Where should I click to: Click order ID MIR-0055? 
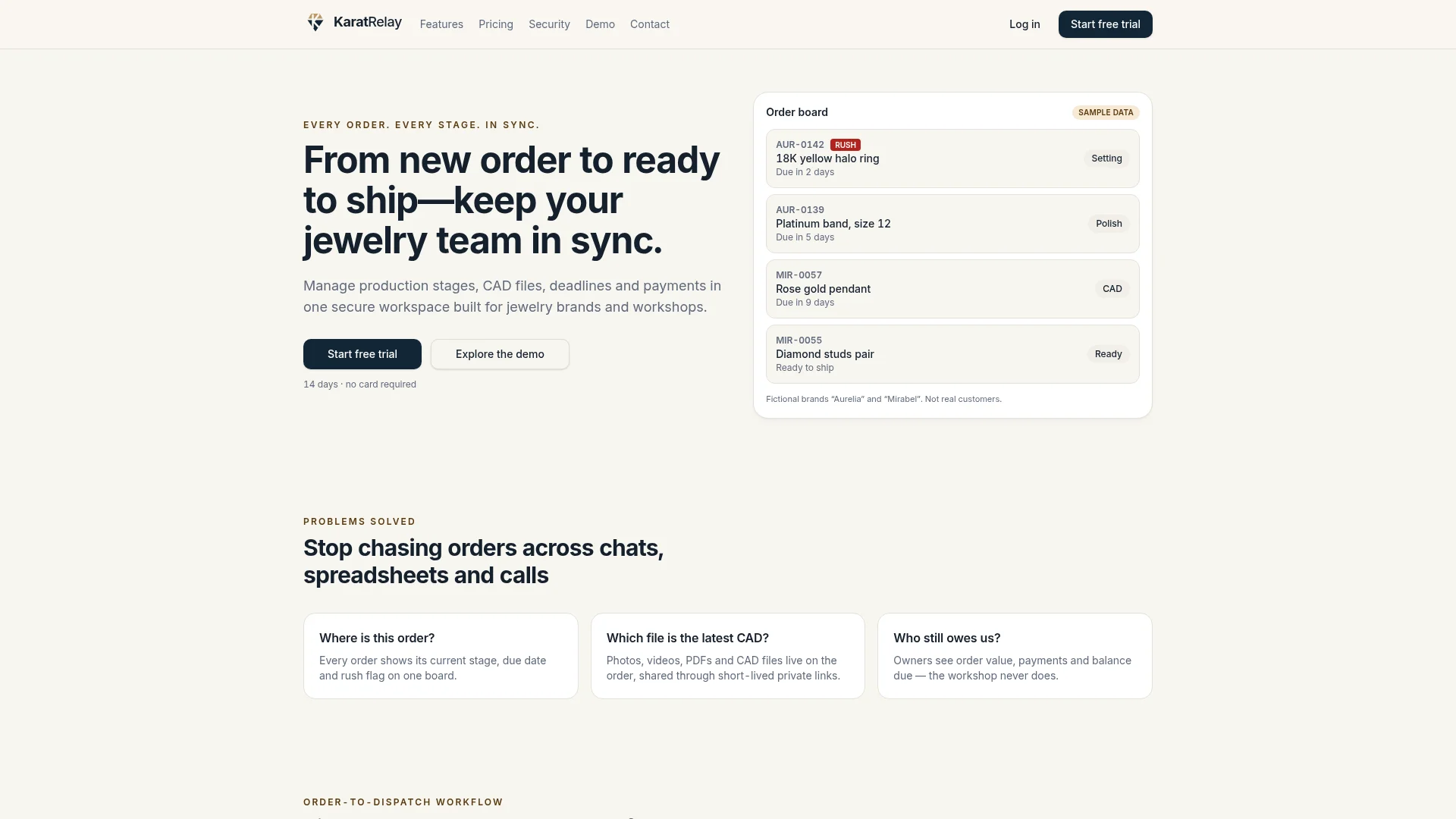coord(799,340)
